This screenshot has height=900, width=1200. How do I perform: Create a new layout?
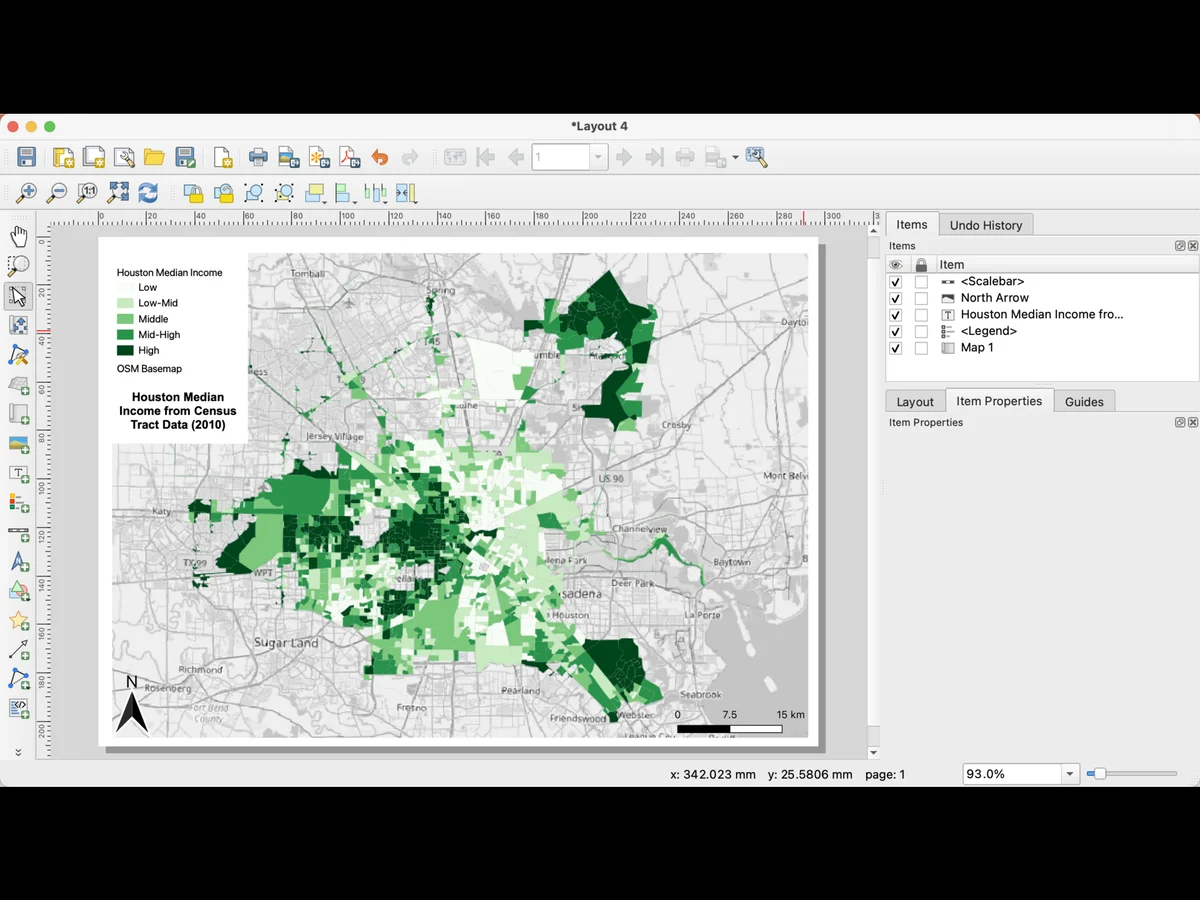(x=63, y=157)
